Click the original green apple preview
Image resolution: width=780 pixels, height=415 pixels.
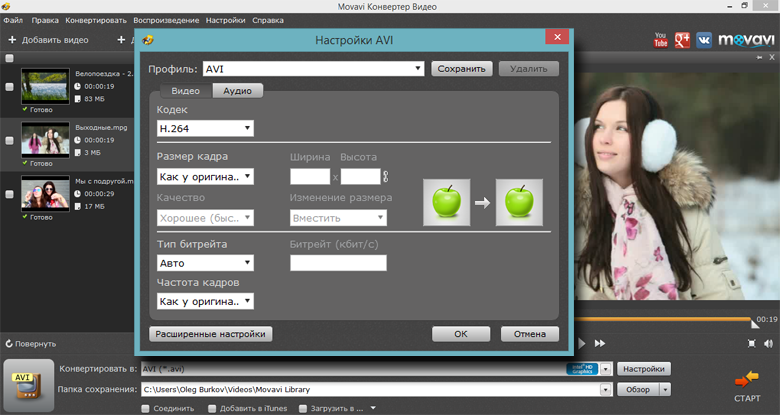pyautogui.click(x=447, y=203)
